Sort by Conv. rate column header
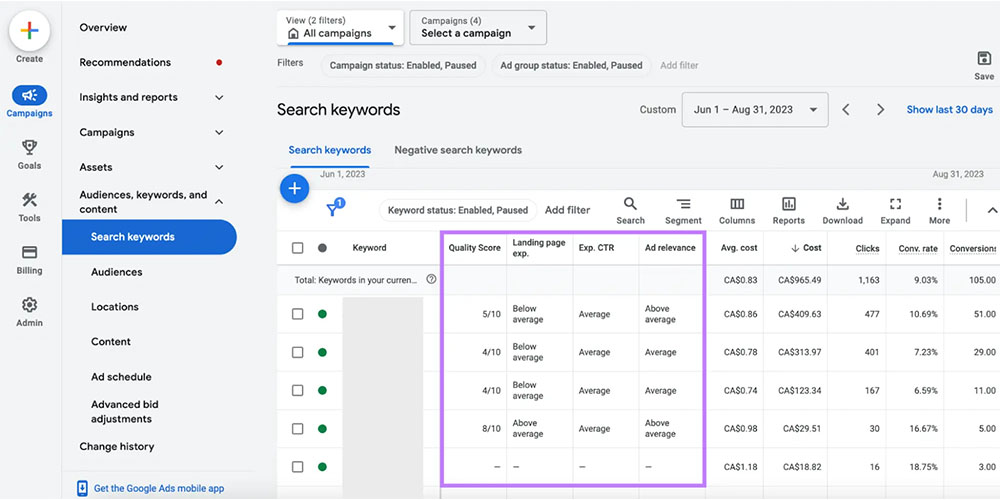 tap(918, 249)
